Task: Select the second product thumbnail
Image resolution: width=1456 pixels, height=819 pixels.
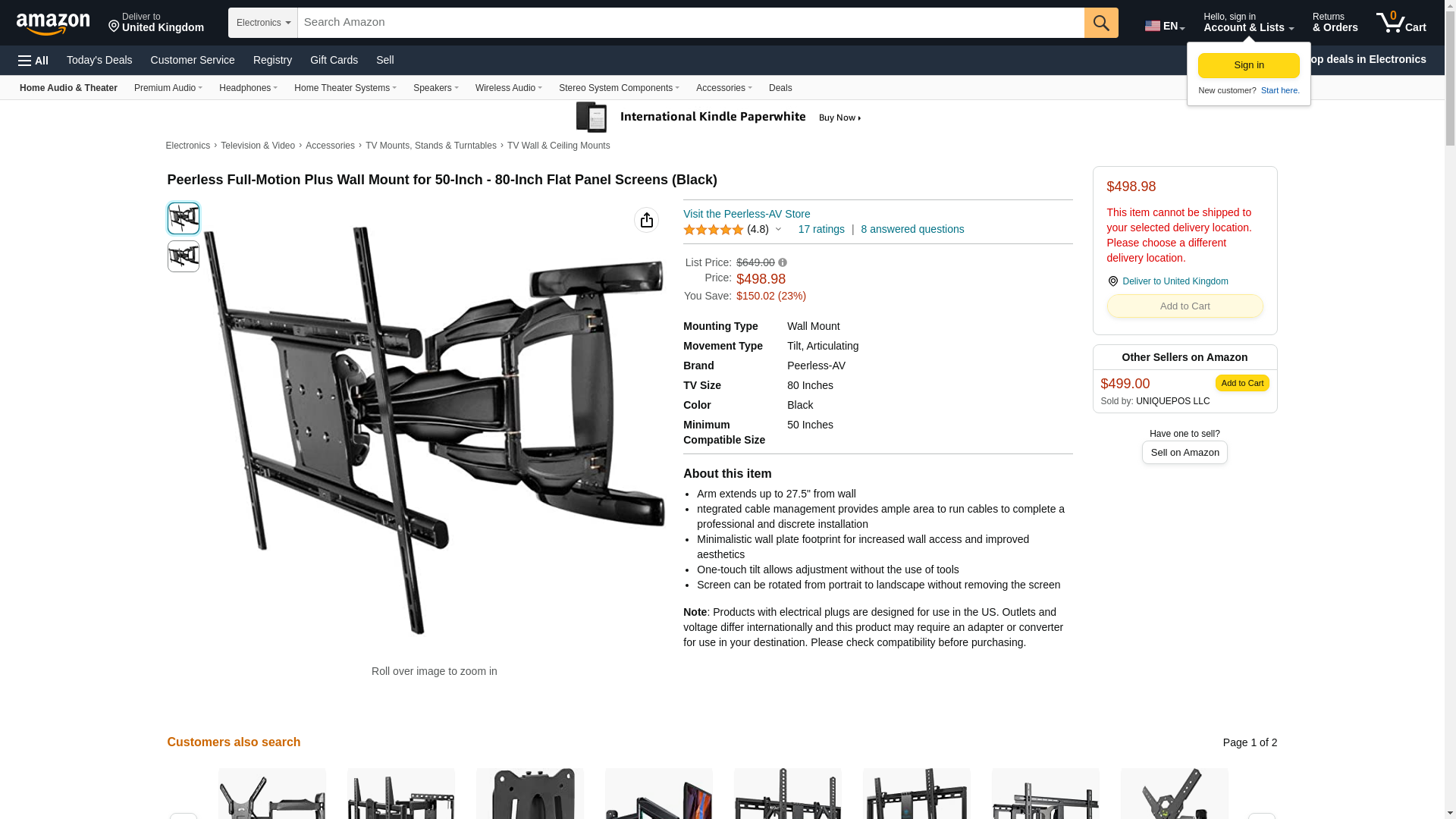Action: pos(184,256)
